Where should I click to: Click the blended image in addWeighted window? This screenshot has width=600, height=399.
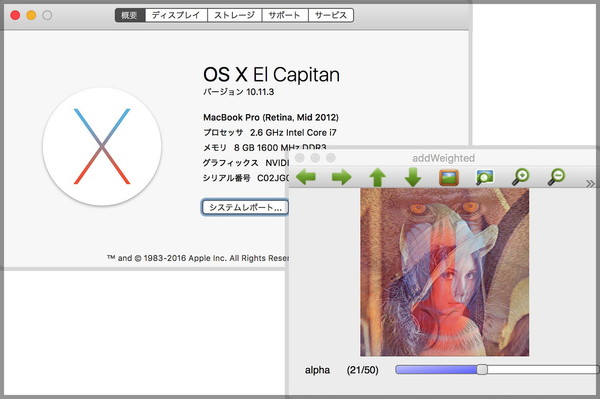pyautogui.click(x=445, y=272)
